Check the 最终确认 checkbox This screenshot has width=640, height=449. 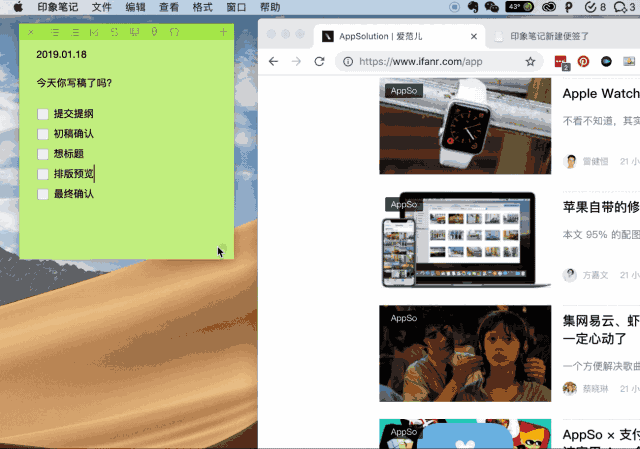pyautogui.click(x=43, y=194)
